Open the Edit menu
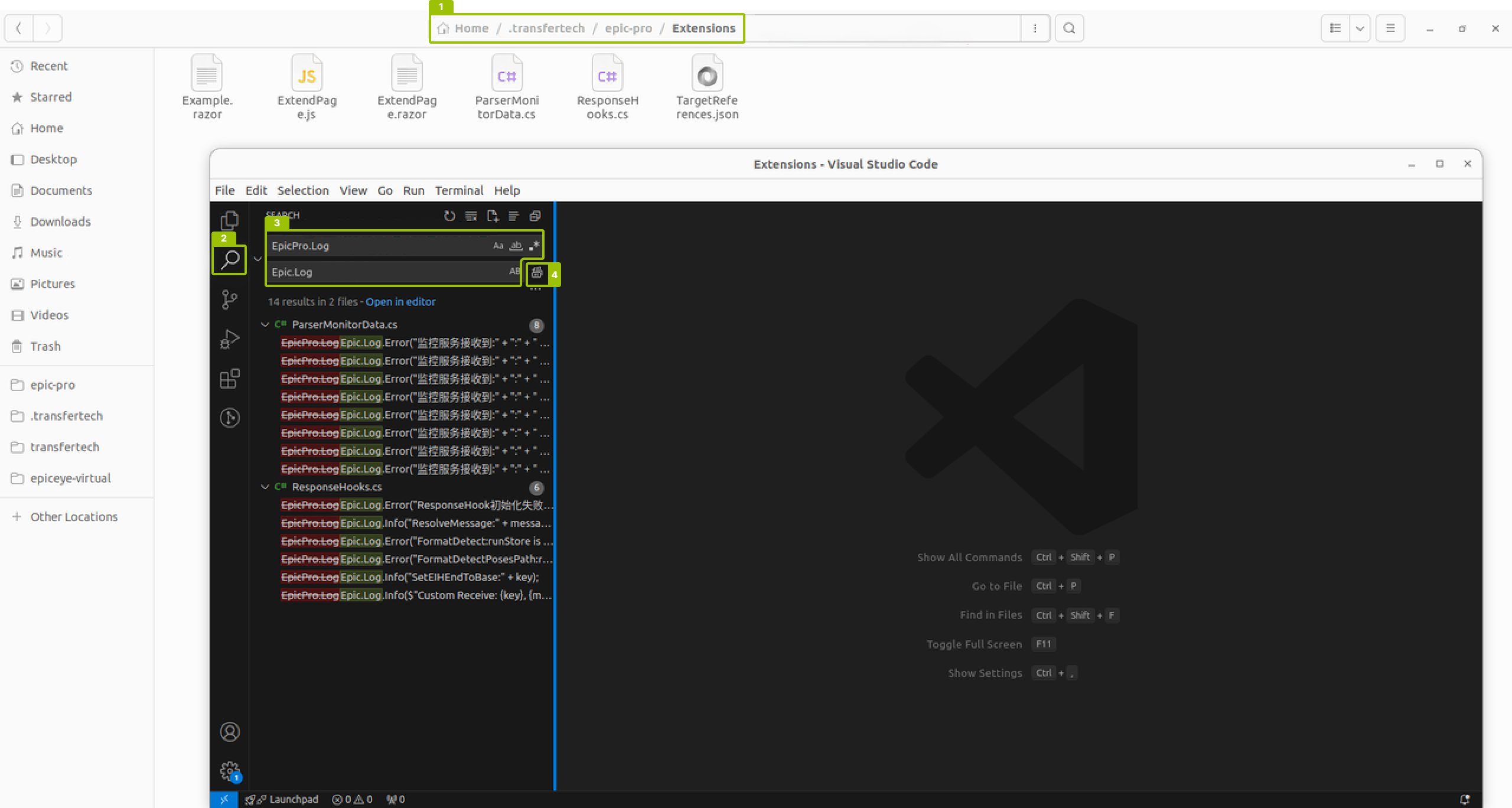 pos(256,190)
